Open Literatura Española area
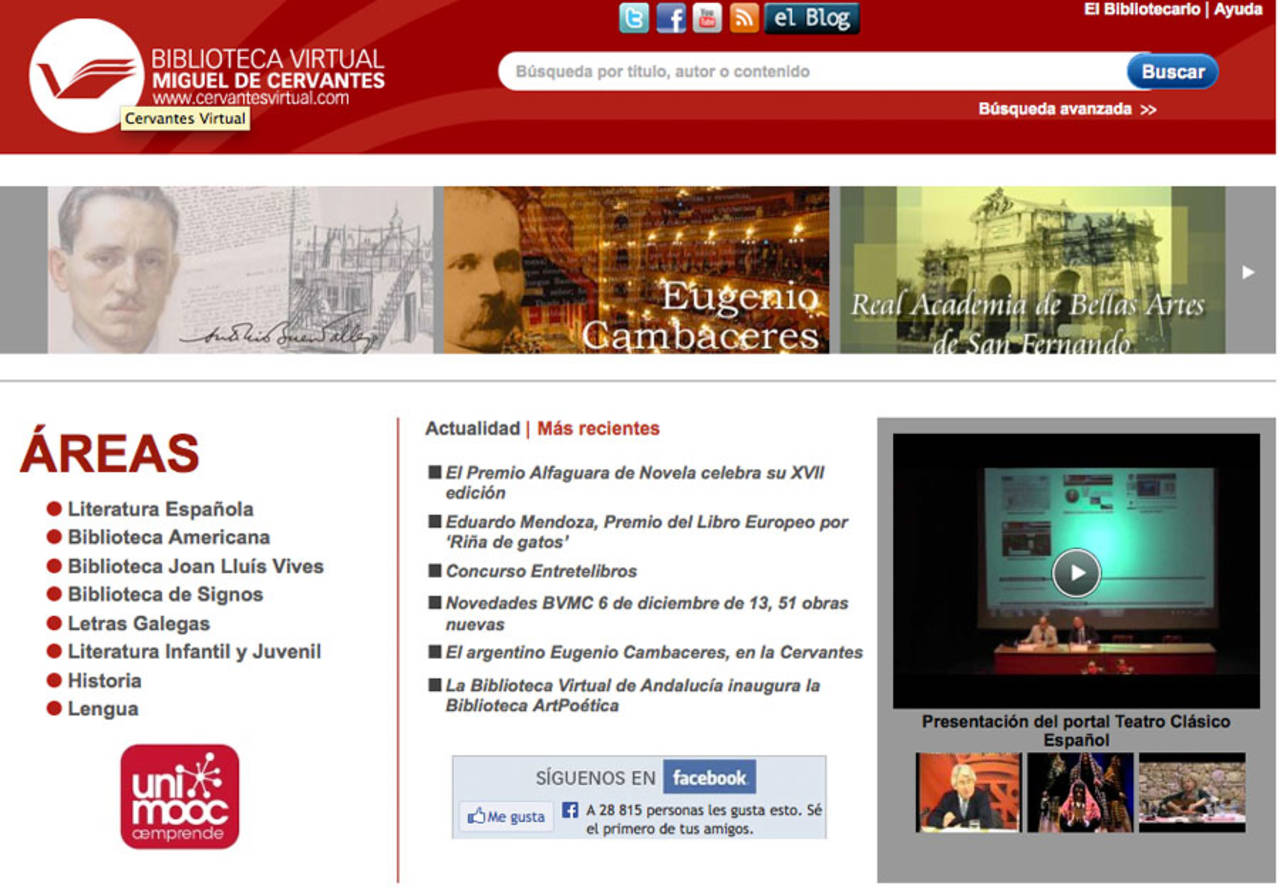 (x=160, y=509)
